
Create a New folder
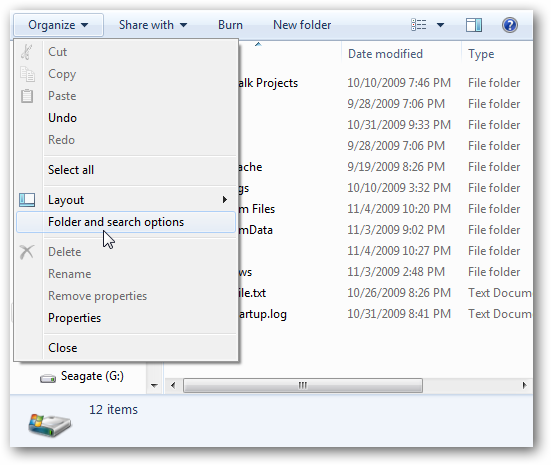click(x=302, y=25)
